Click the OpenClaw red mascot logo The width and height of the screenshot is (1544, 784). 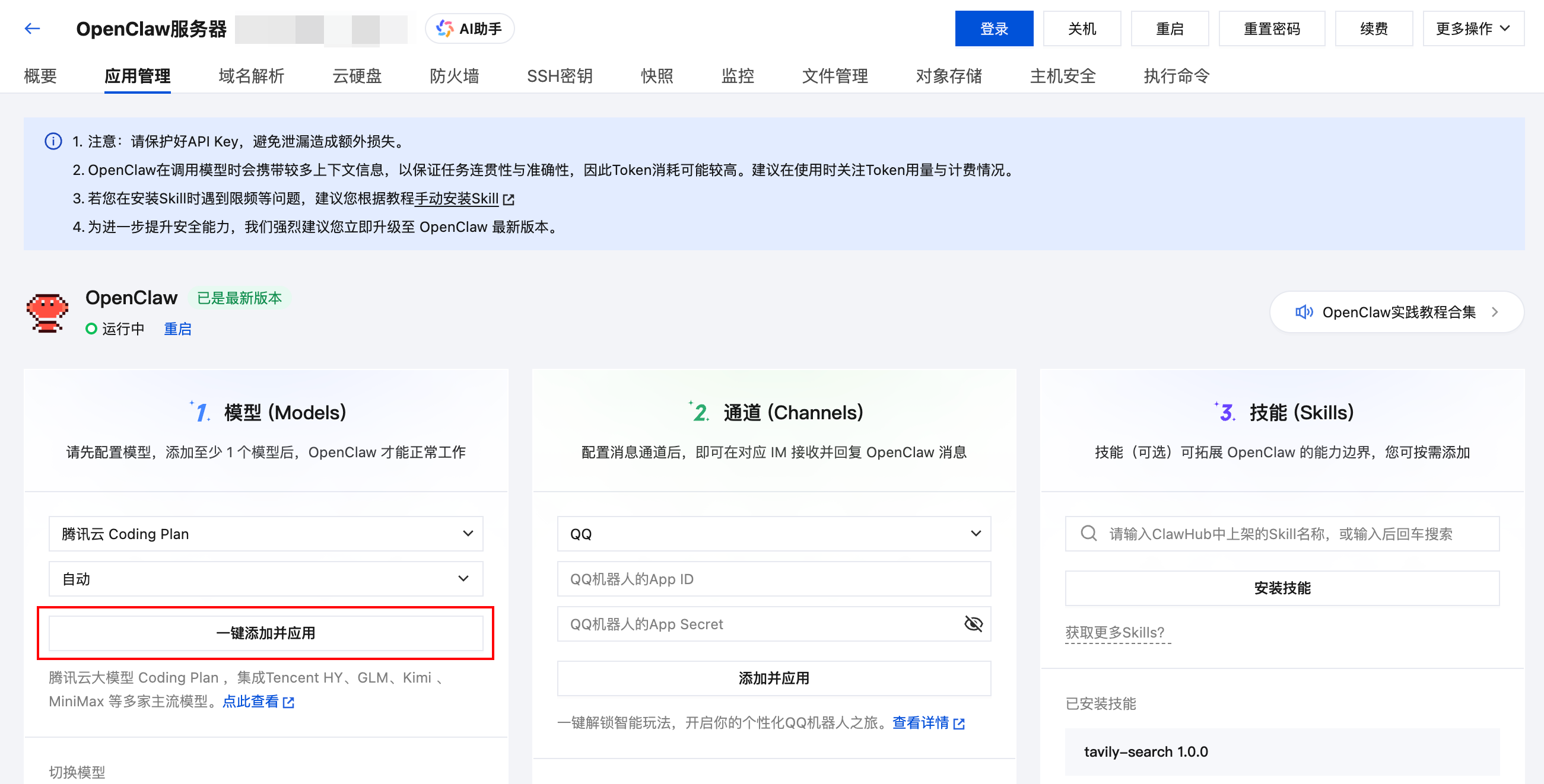coord(47,312)
